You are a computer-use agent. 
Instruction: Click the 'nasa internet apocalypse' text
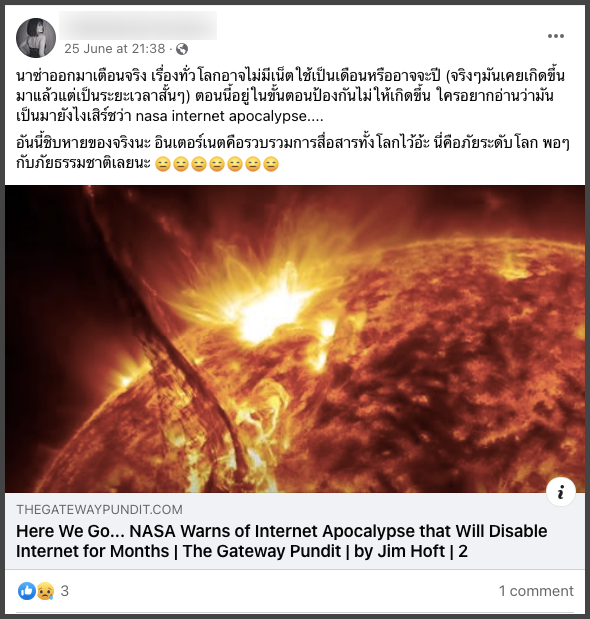coord(221,116)
